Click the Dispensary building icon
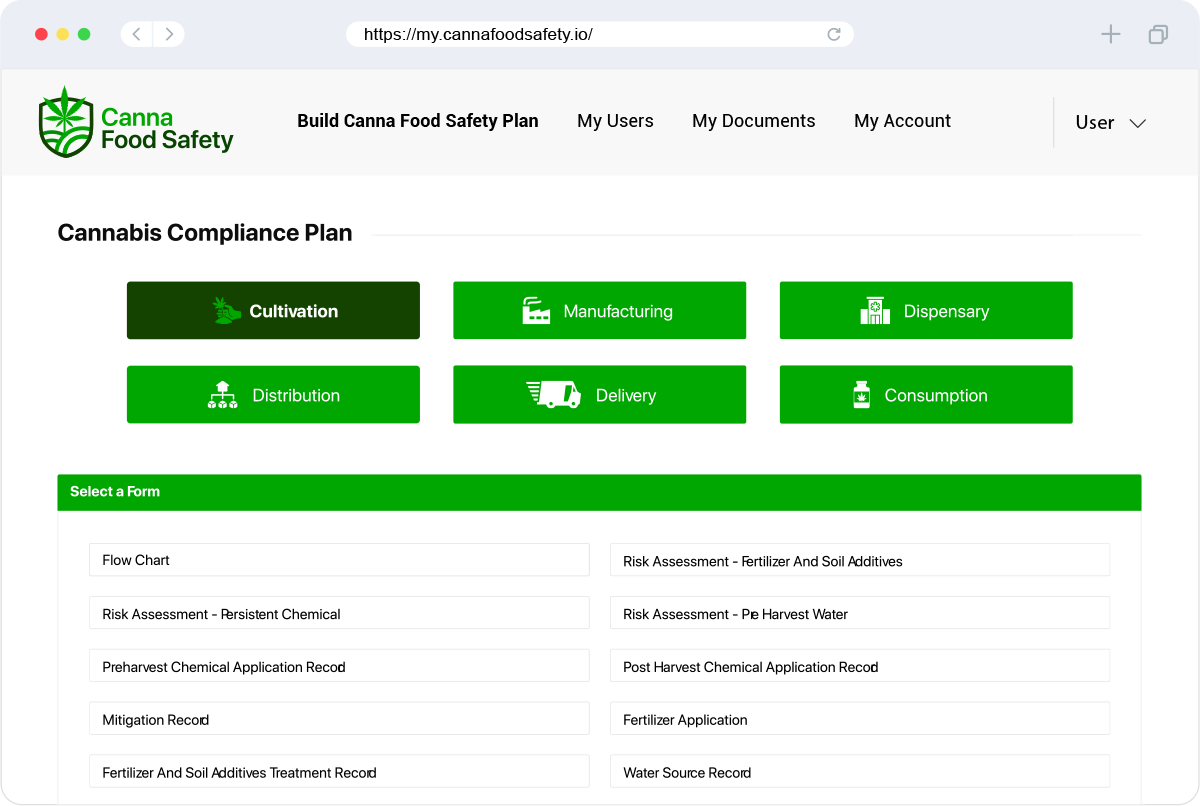 coord(875,311)
